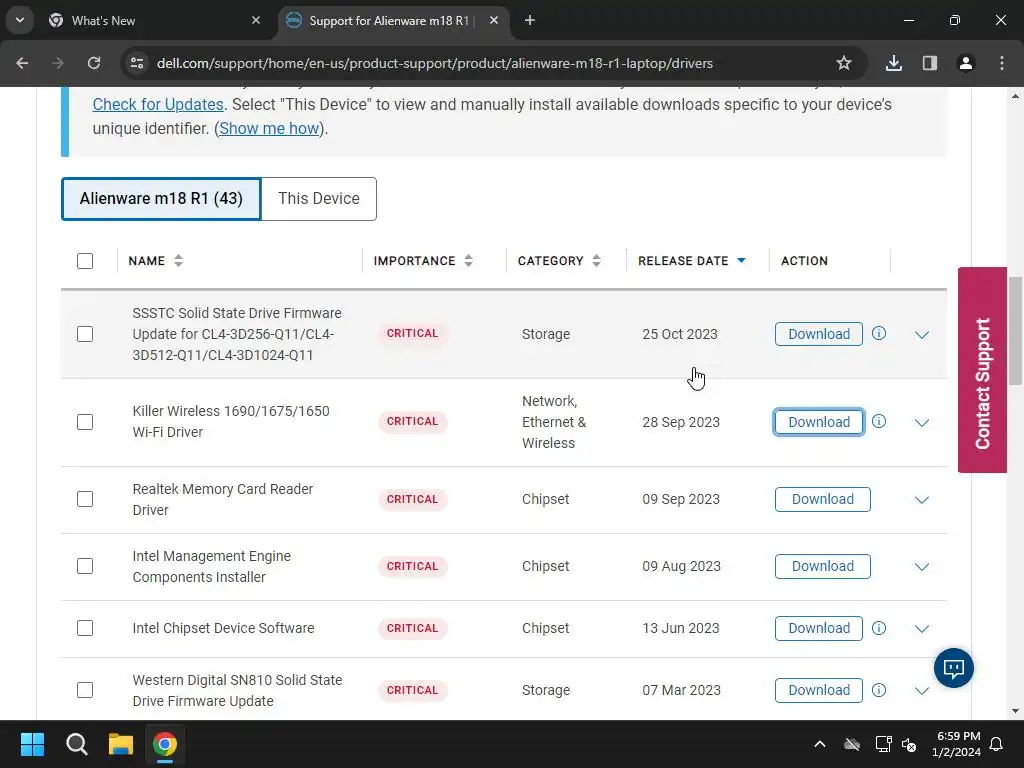Click the browser back arrow

(x=22, y=63)
